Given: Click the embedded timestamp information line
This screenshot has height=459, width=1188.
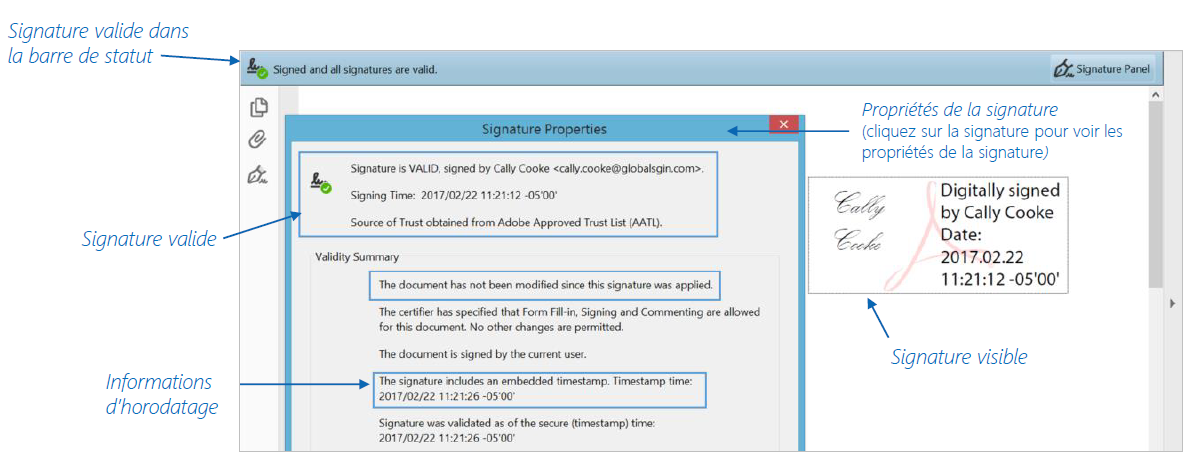Looking at the screenshot, I should pos(540,389).
